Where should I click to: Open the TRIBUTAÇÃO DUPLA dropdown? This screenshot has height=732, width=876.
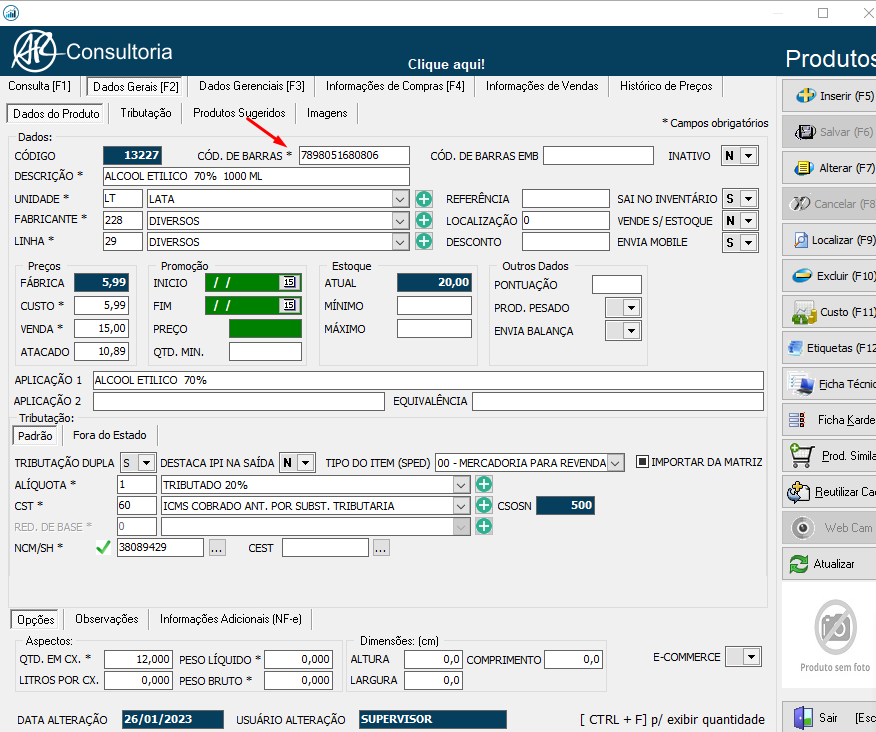[x=146, y=463]
